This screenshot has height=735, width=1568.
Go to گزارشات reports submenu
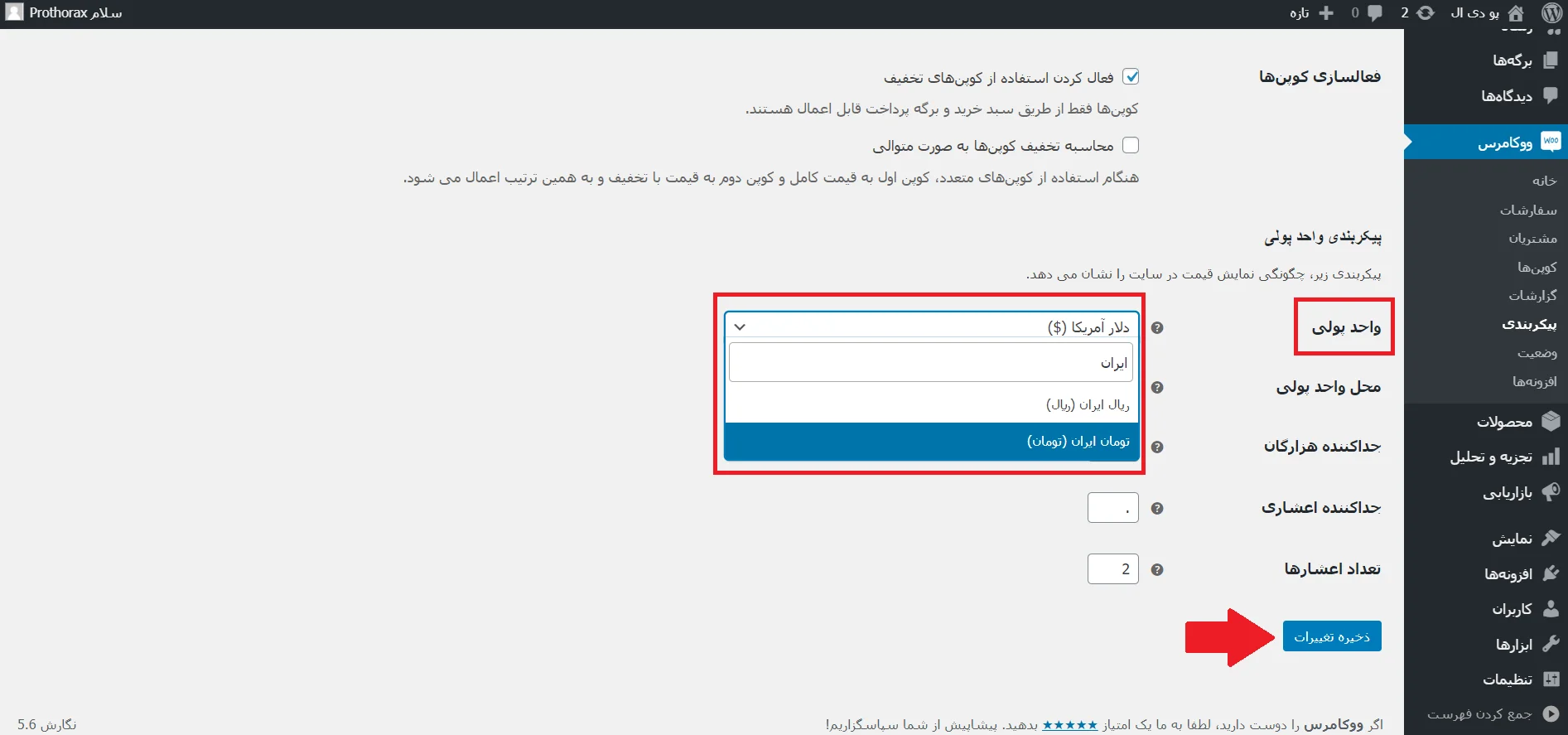(1532, 296)
